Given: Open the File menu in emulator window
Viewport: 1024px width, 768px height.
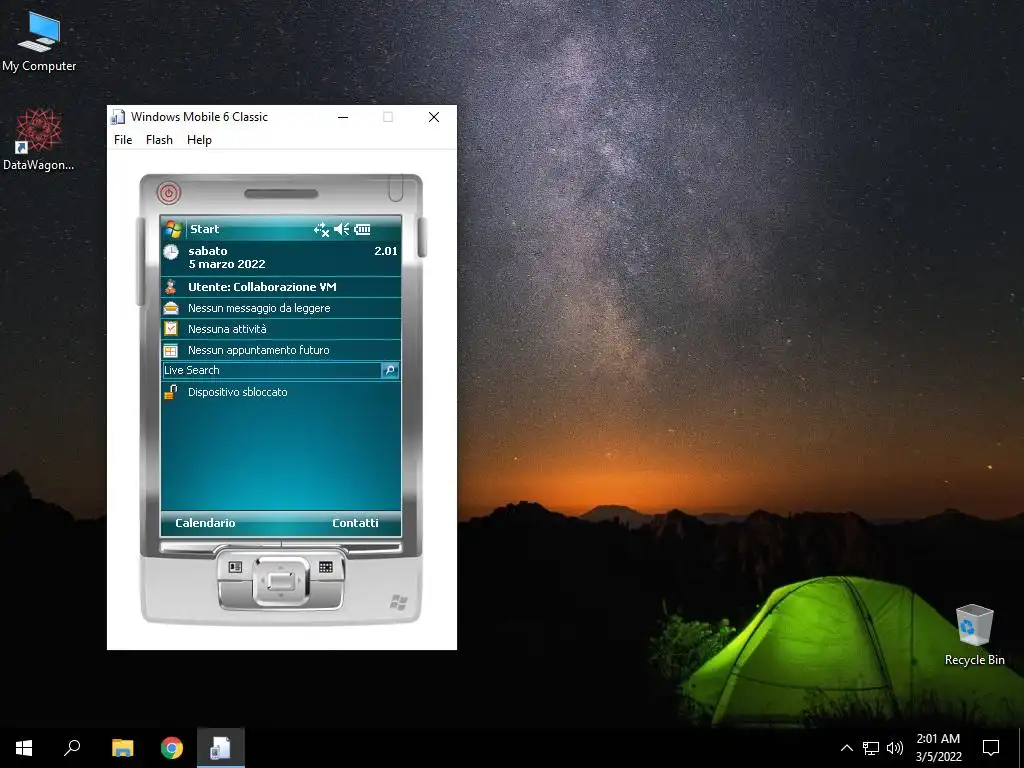Looking at the screenshot, I should 123,140.
